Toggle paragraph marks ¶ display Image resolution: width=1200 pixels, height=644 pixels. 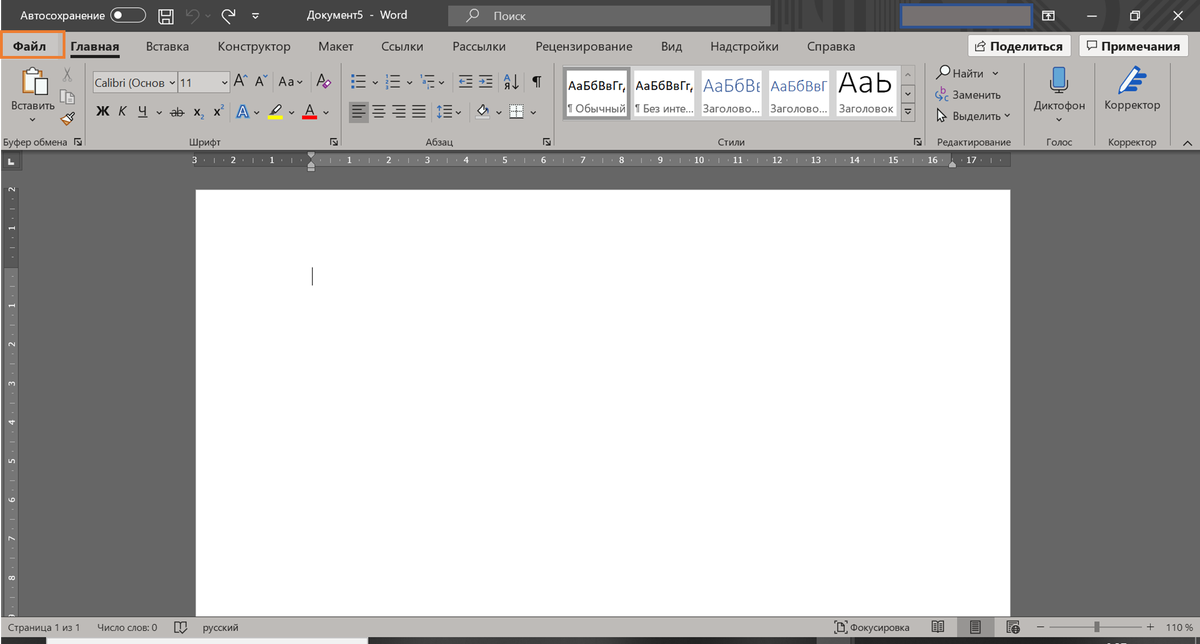537,82
